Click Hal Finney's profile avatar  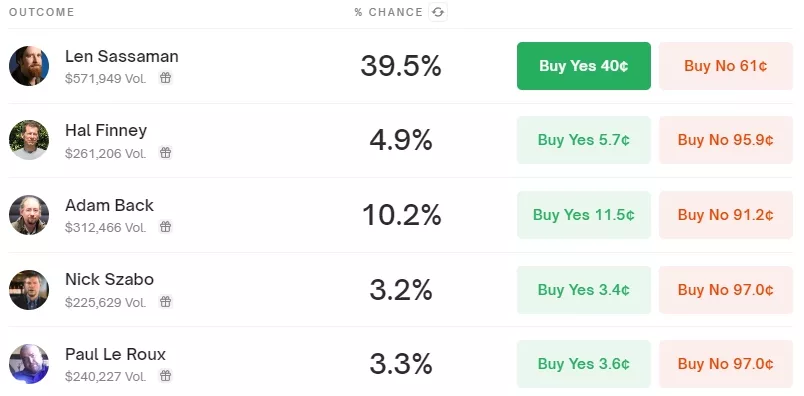click(x=29, y=140)
